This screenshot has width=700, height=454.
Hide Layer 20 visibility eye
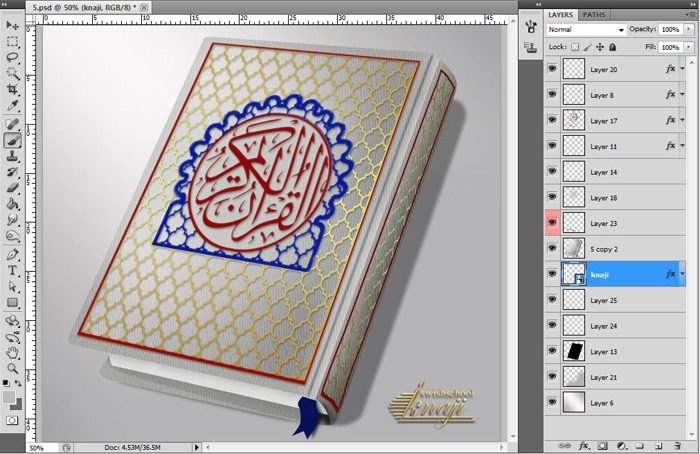coord(552,69)
